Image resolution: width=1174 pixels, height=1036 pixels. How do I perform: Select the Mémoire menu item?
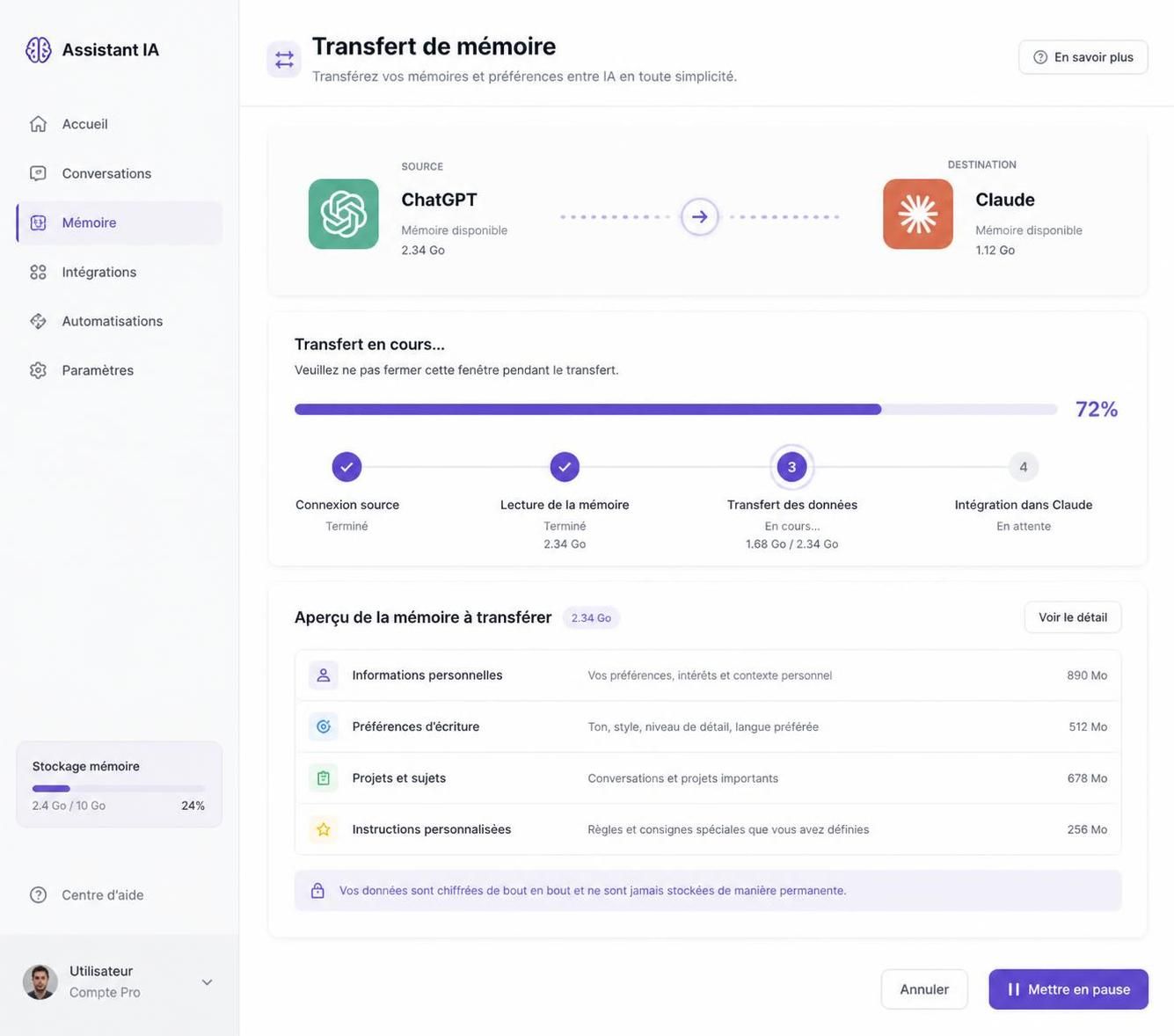pyautogui.click(x=119, y=223)
